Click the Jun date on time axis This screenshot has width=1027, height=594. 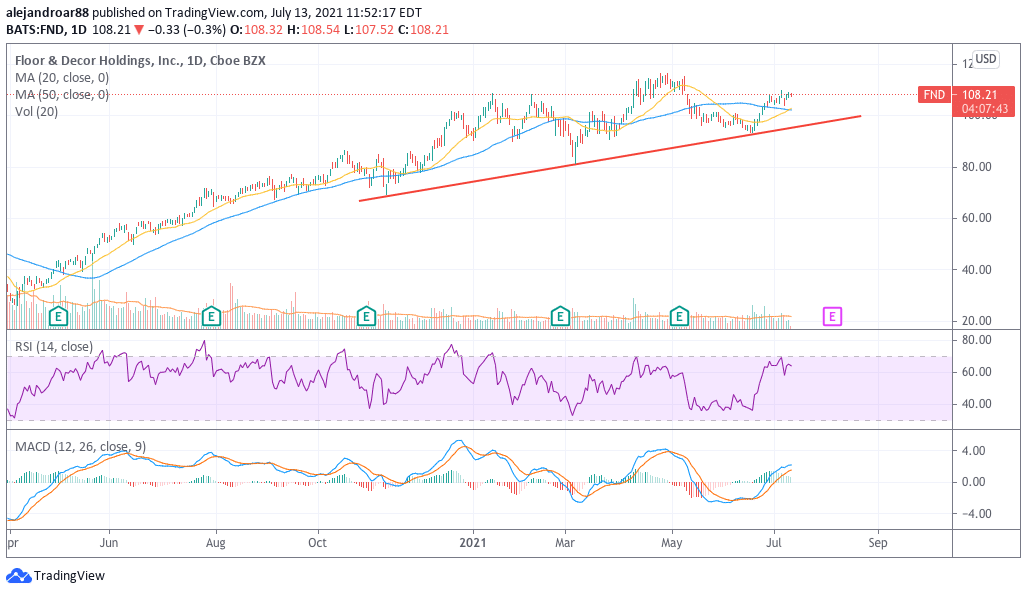[109, 543]
